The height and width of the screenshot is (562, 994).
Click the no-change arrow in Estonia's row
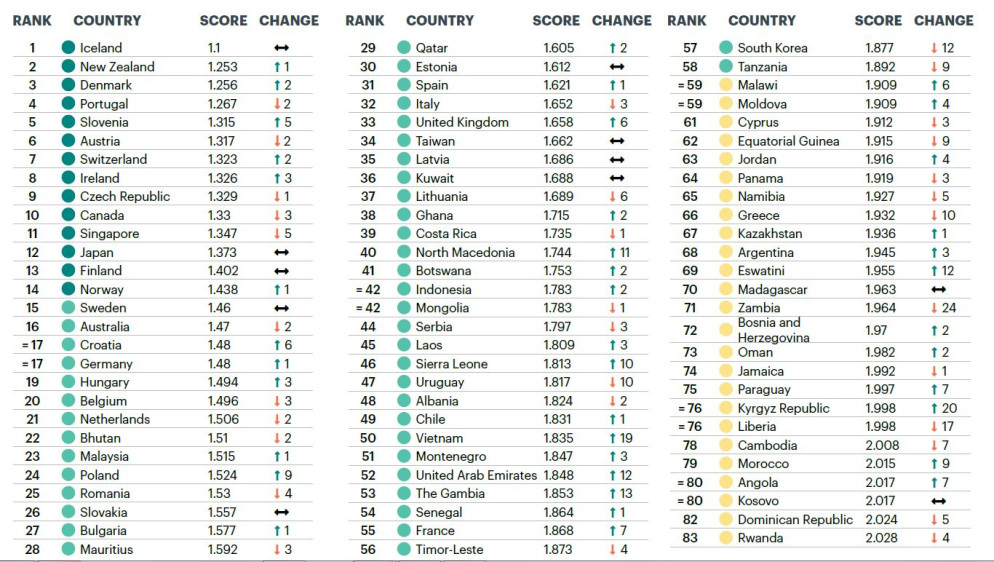click(617, 67)
